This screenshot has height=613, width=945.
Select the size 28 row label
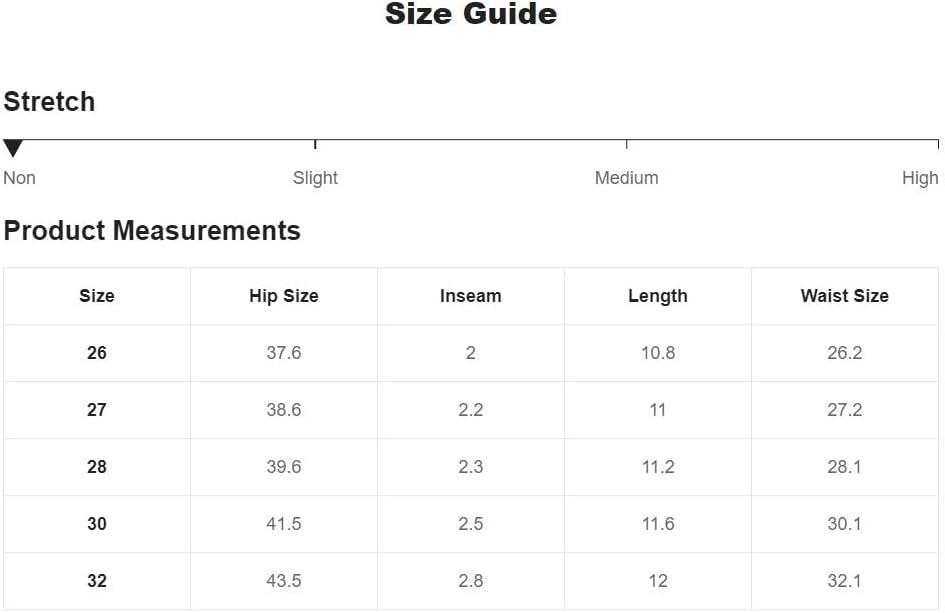pyautogui.click(x=97, y=467)
